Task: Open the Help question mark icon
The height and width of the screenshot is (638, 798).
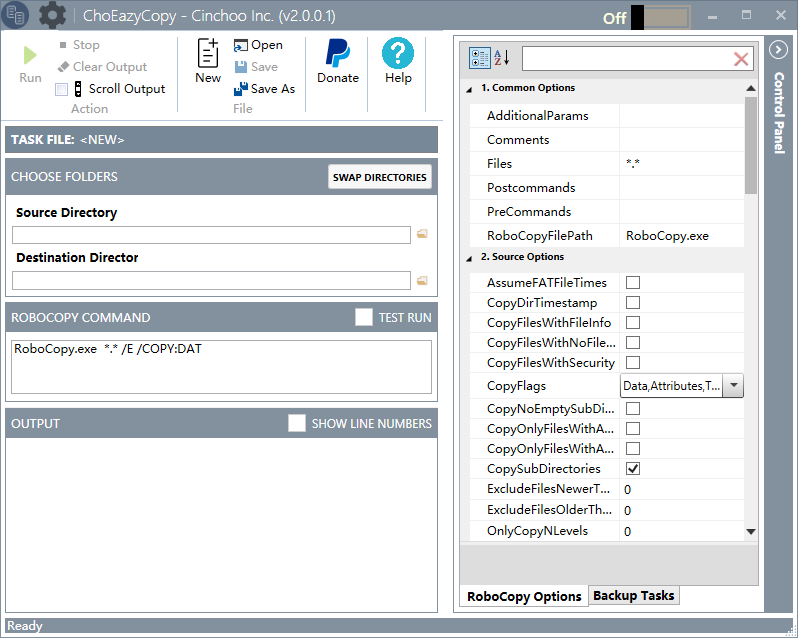Action: [x=398, y=53]
